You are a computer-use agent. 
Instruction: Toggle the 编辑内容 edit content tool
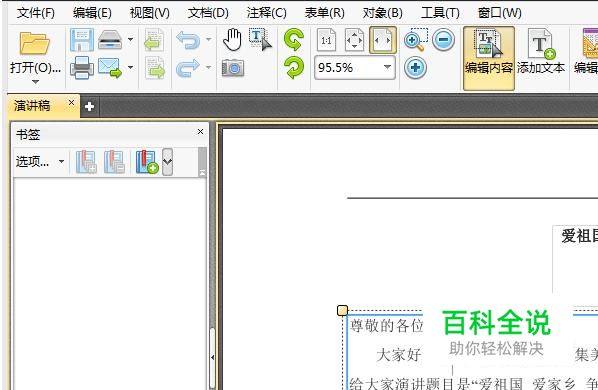point(489,58)
